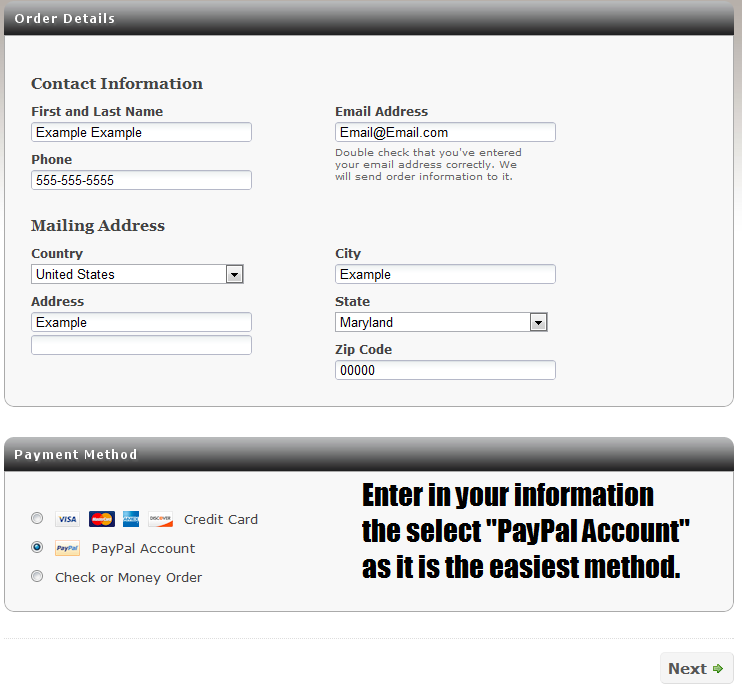Select the Credit Card radio button

click(x=37, y=518)
